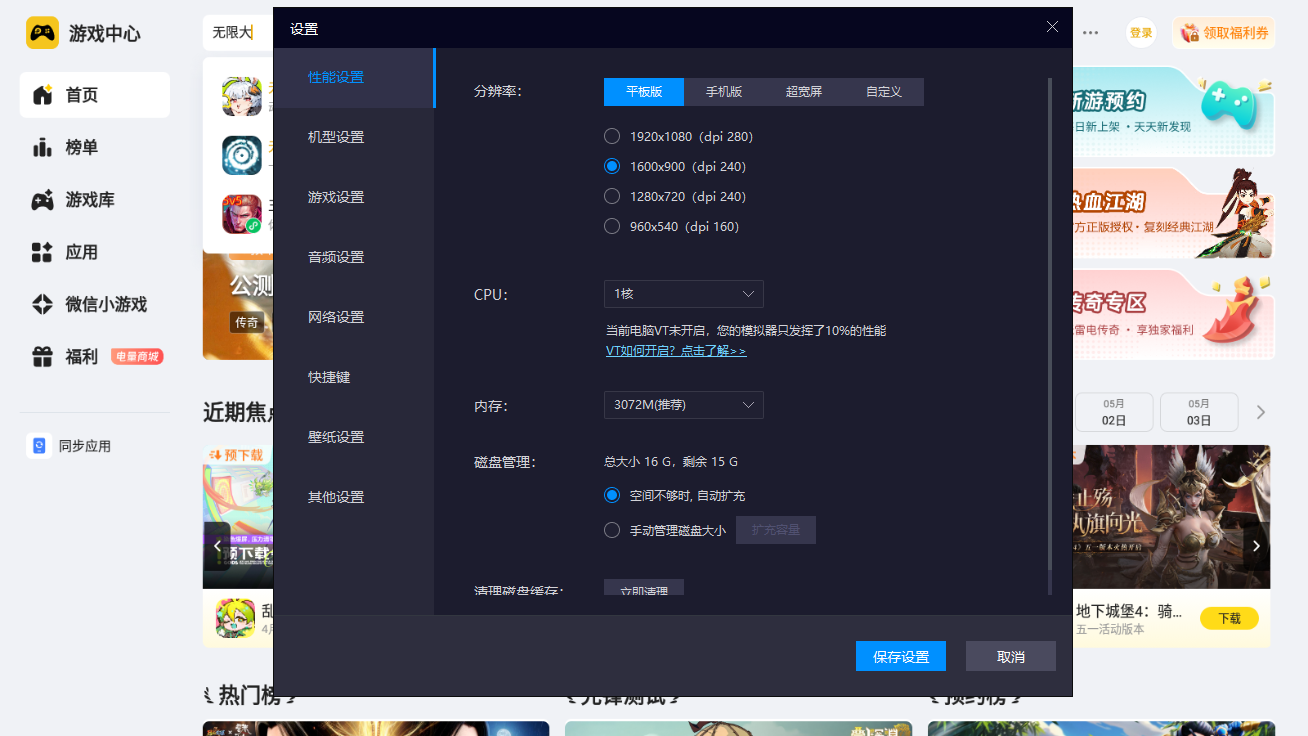Open the three-dot more menu
Screen dimensions: 1308x736
1091,33
